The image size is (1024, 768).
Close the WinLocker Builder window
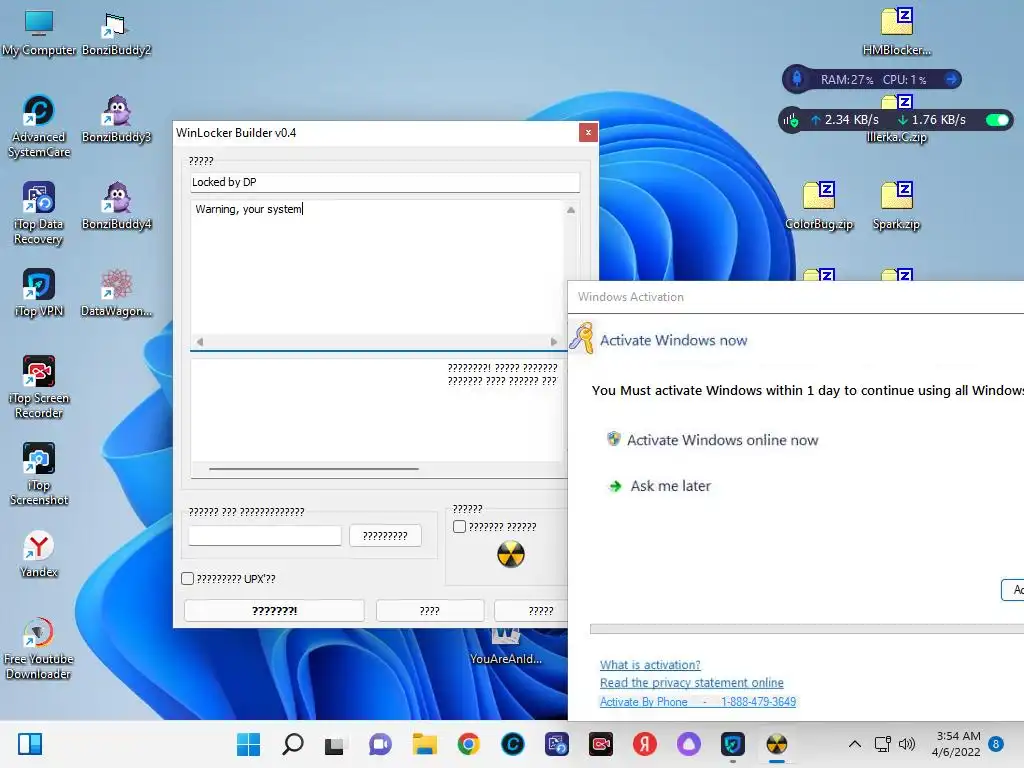[588, 133]
